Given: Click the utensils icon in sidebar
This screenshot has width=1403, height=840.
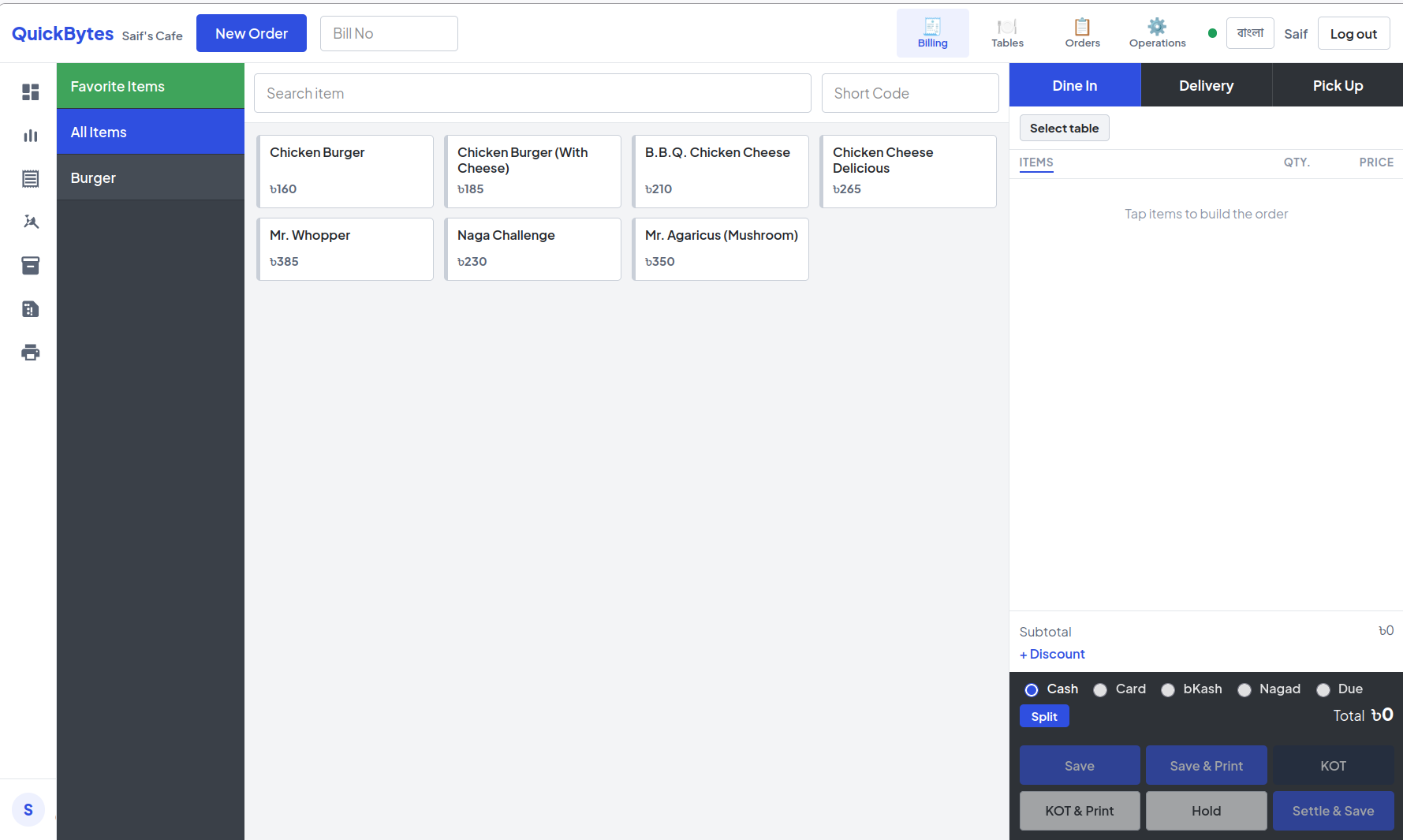Looking at the screenshot, I should point(31,222).
